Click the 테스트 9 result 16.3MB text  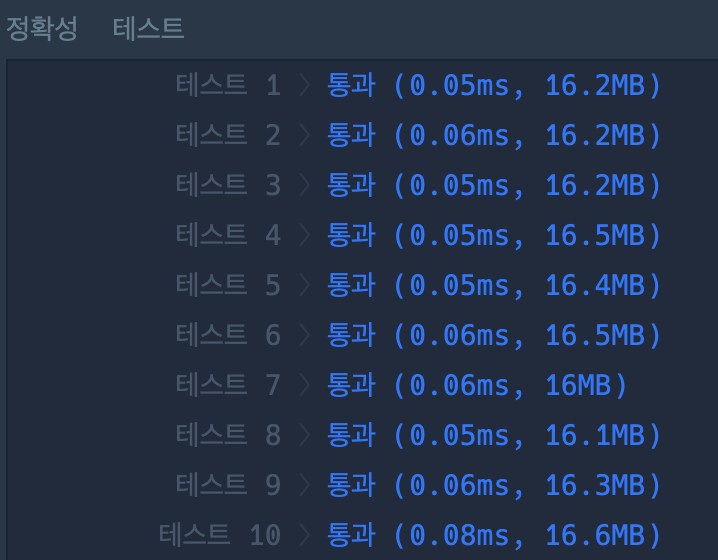[x=595, y=485]
